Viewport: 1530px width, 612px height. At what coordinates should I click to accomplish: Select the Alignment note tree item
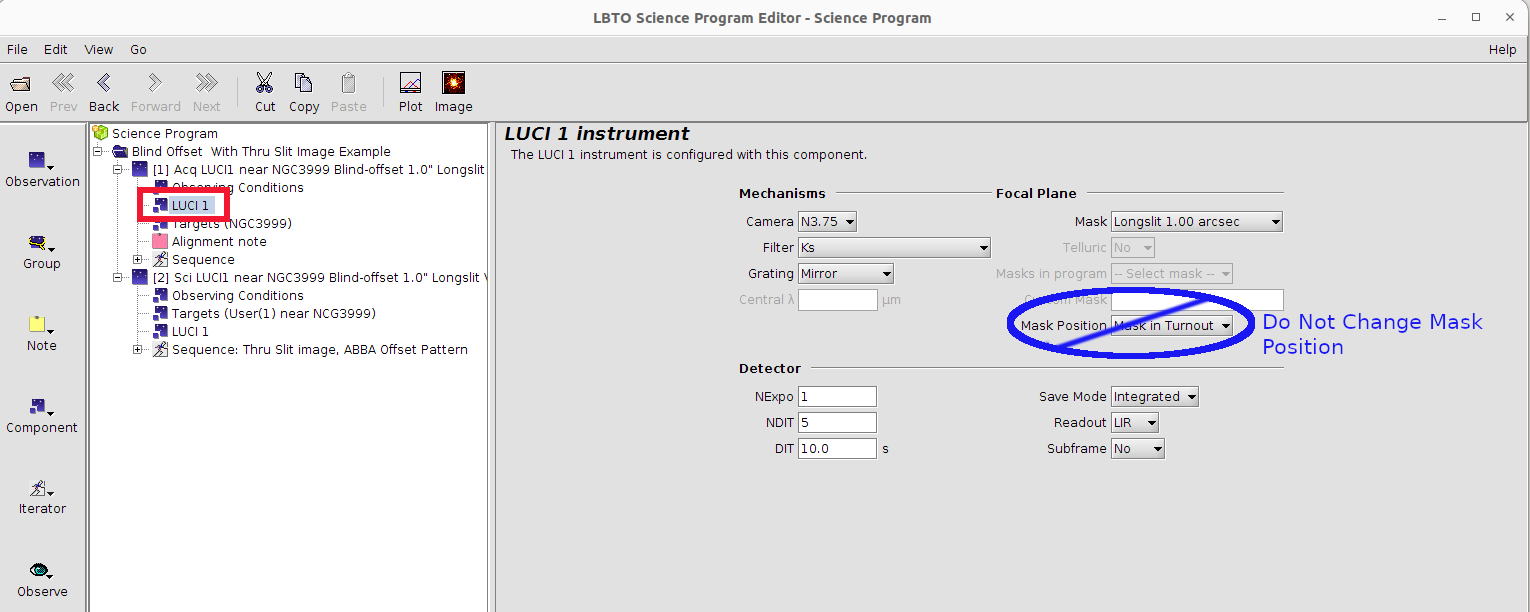(218, 242)
